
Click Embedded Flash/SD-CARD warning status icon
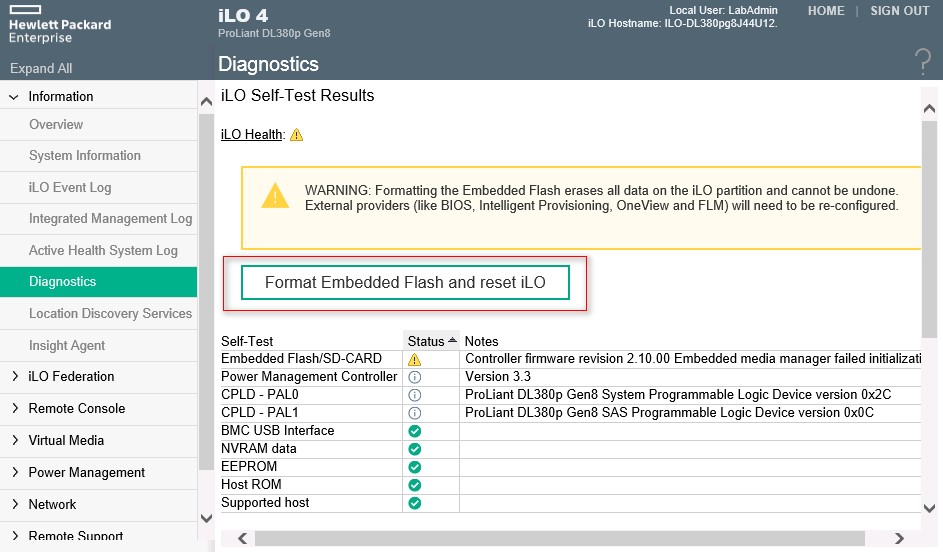(x=414, y=359)
